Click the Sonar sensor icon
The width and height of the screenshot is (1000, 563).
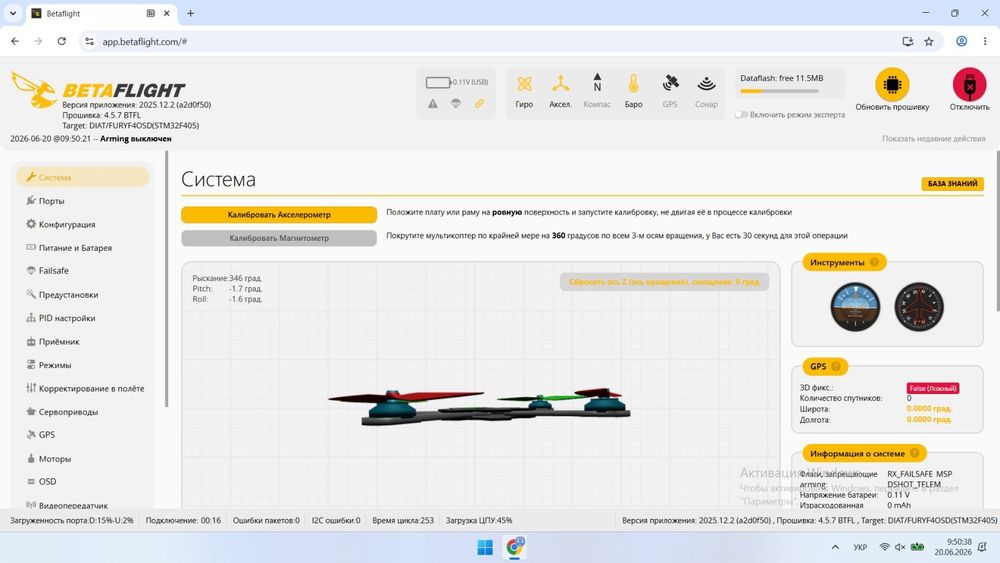tap(706, 84)
